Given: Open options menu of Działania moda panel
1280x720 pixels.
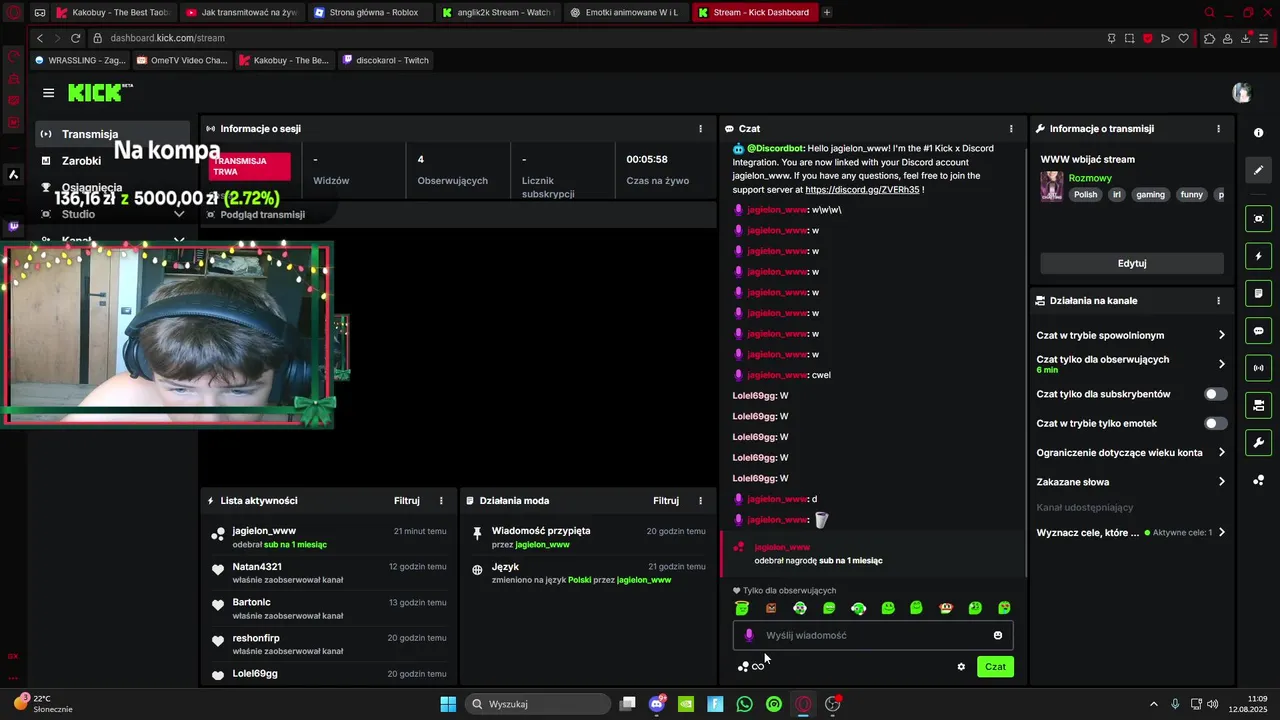Looking at the screenshot, I should point(700,500).
